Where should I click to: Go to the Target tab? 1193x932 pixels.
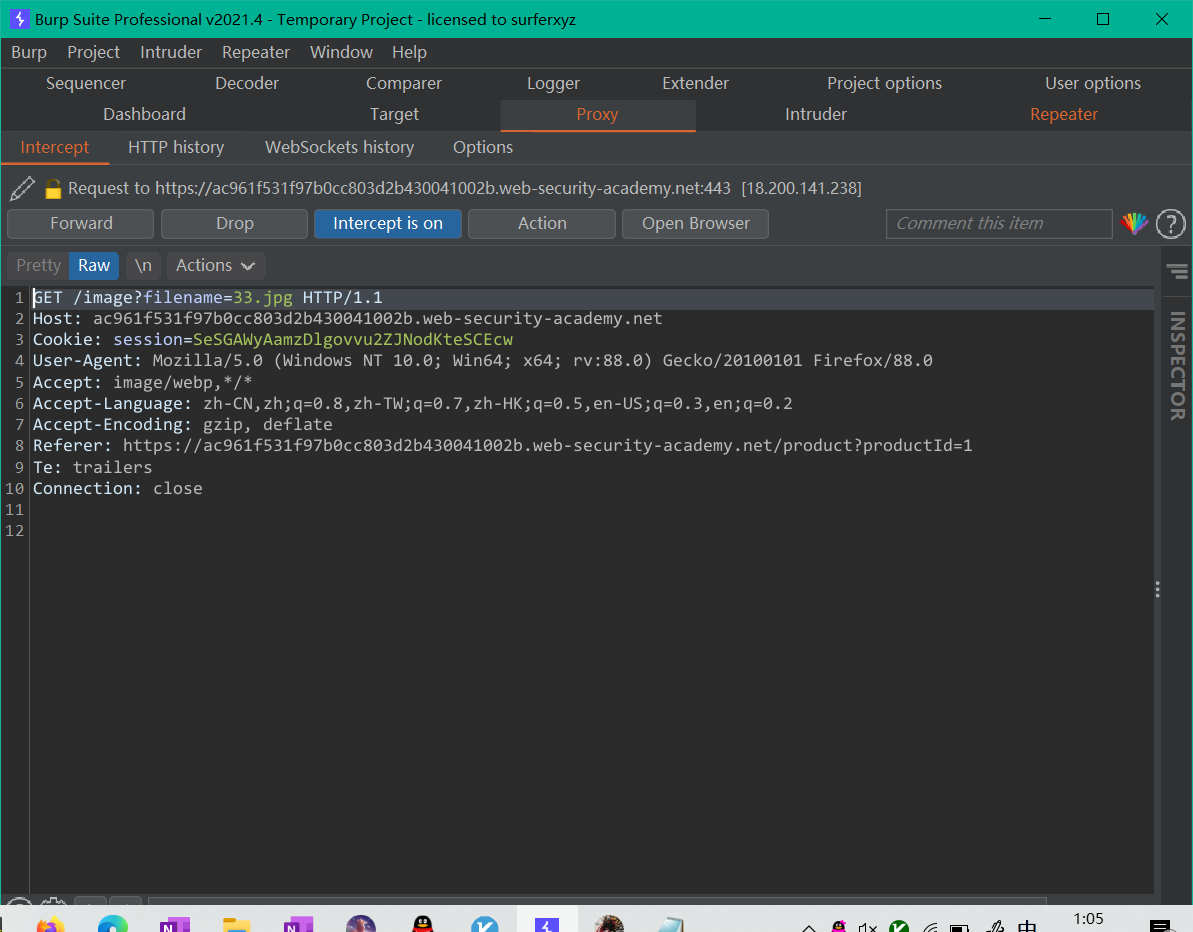click(394, 115)
